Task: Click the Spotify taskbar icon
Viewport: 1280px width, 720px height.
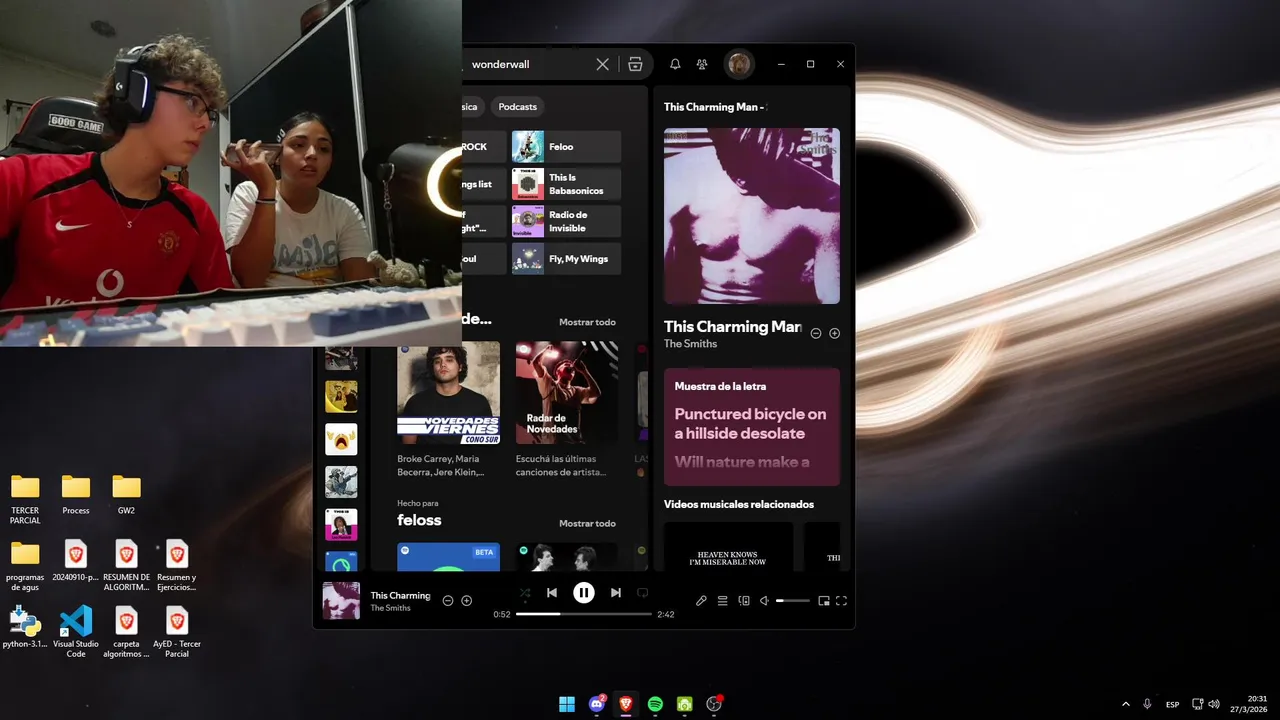Action: (x=655, y=704)
